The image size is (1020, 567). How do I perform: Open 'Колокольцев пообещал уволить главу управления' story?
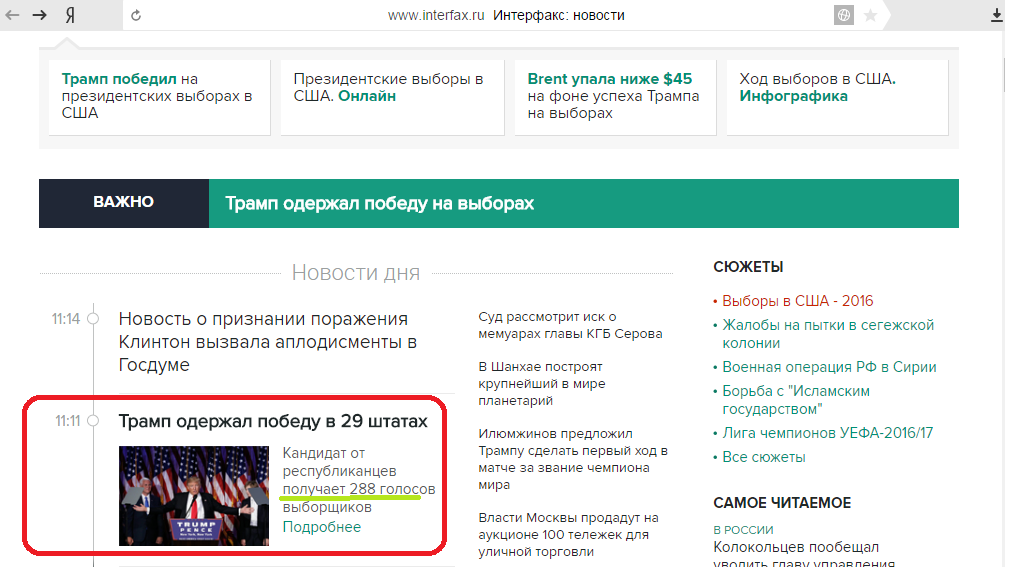click(x=804, y=556)
